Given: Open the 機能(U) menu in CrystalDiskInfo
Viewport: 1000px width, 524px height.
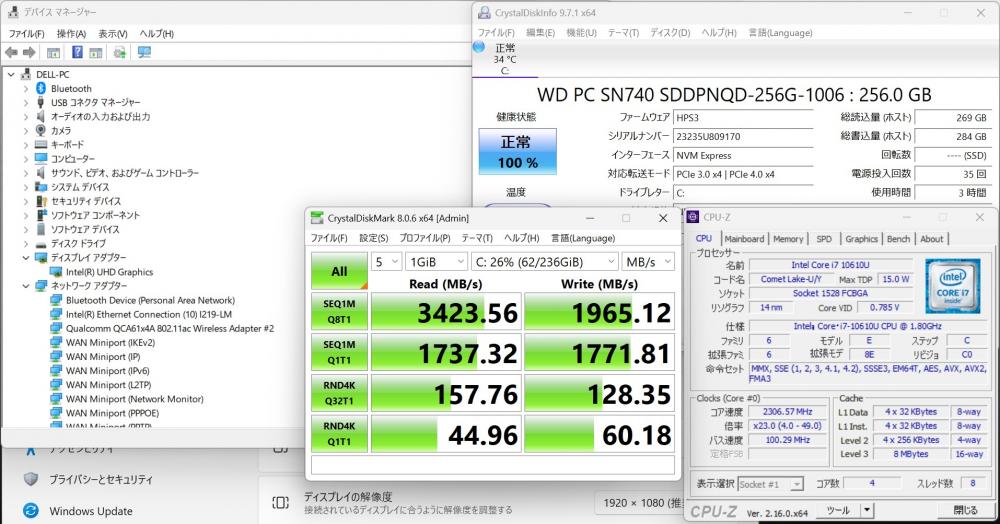Looking at the screenshot, I should (x=581, y=32).
